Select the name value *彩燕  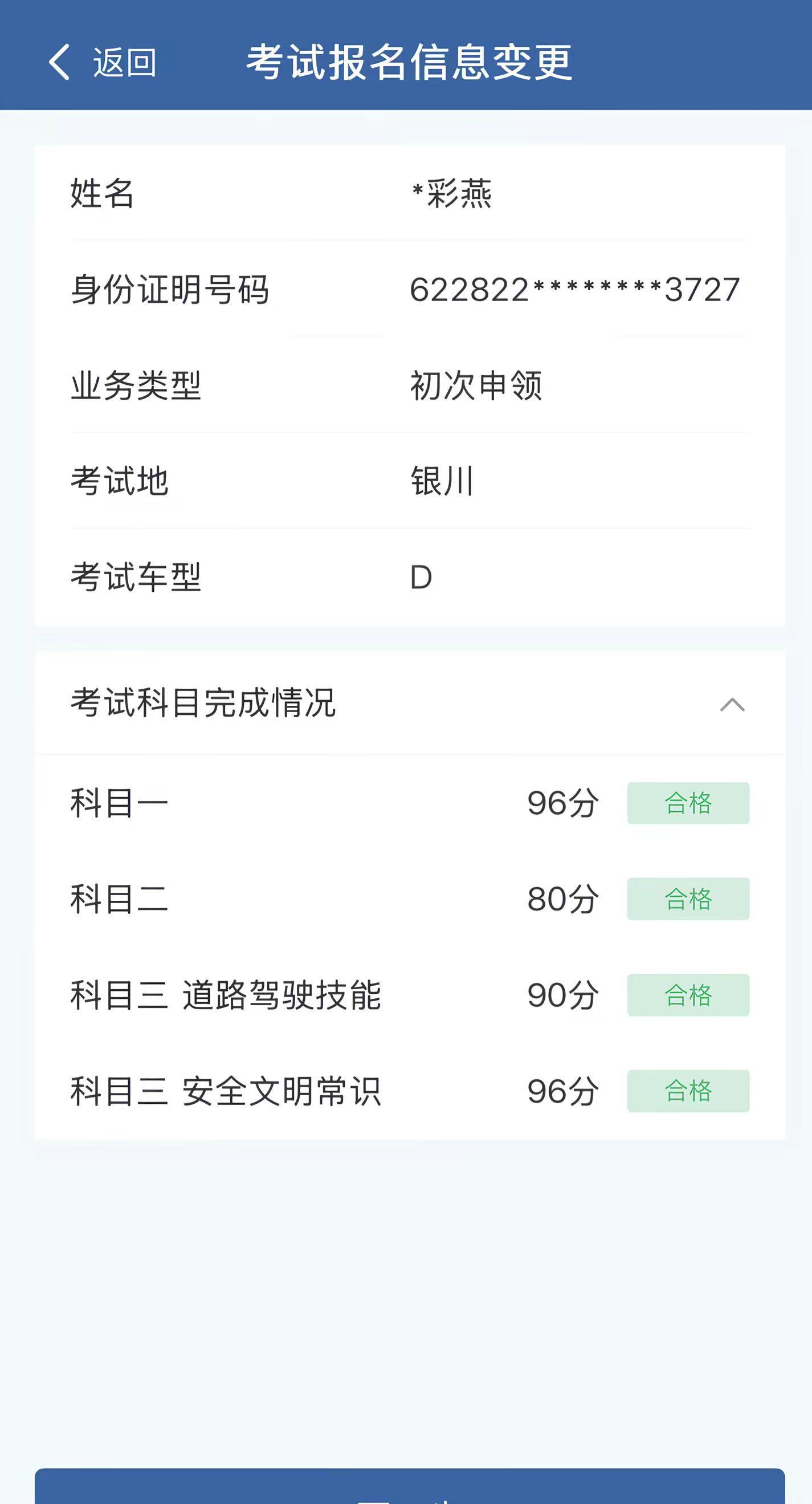point(452,194)
